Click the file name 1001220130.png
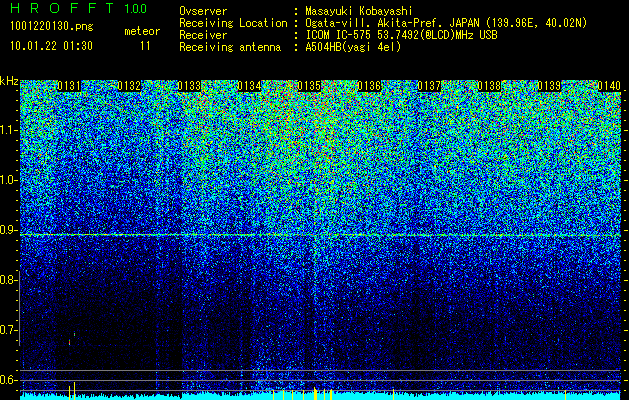This screenshot has width=629, height=400. [x=52, y=26]
